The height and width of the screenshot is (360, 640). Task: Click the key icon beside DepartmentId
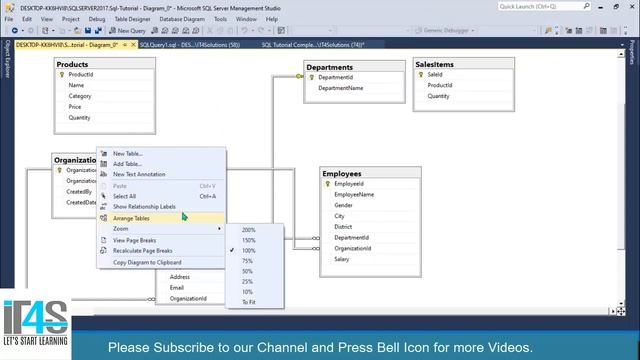click(x=312, y=77)
